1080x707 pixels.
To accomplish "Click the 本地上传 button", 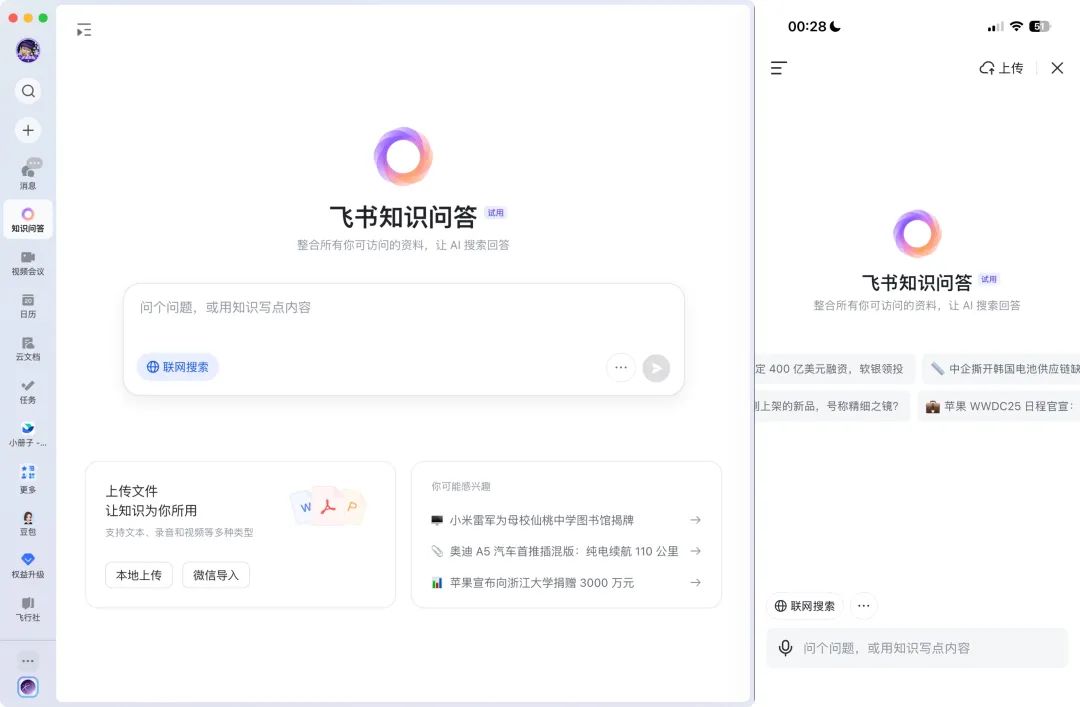I will (138, 575).
